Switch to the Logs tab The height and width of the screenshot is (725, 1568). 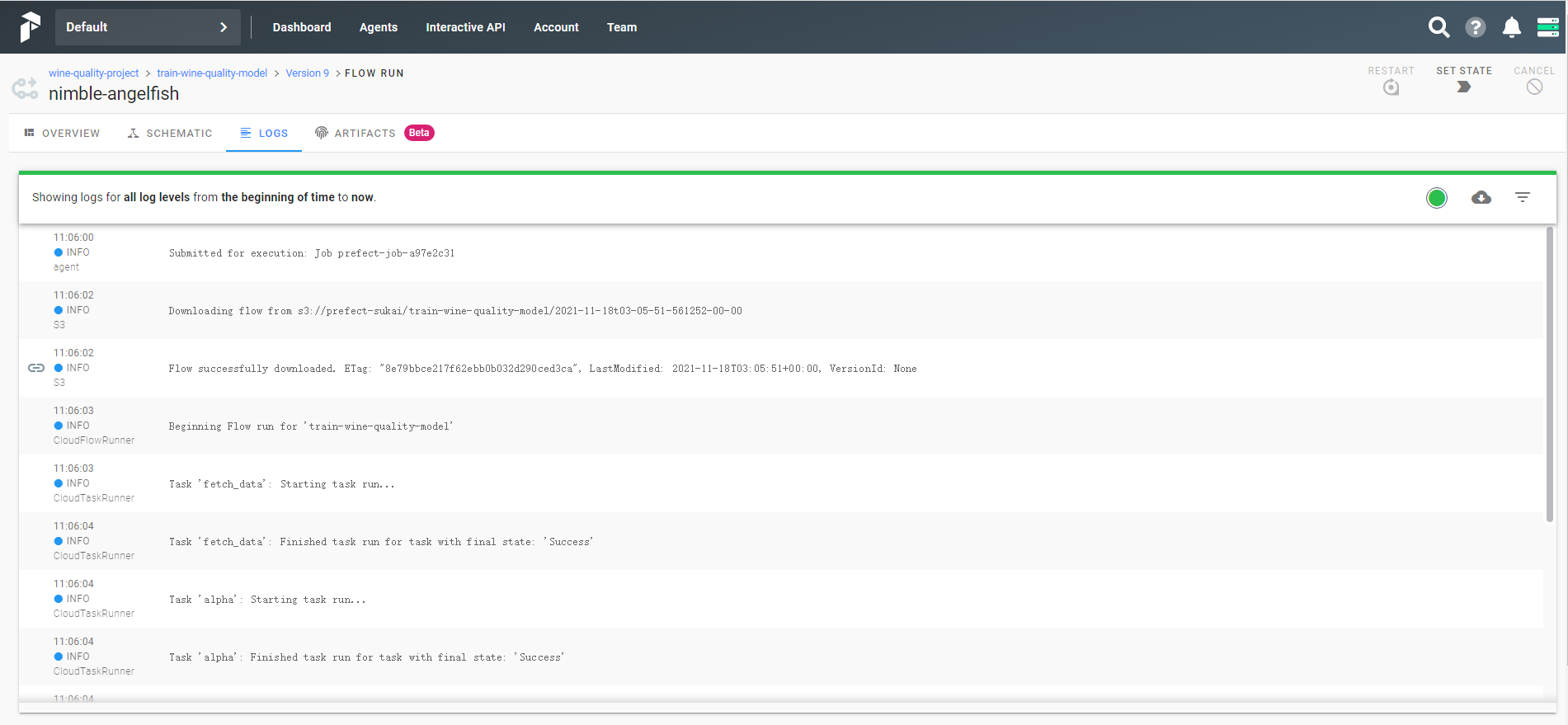point(264,133)
